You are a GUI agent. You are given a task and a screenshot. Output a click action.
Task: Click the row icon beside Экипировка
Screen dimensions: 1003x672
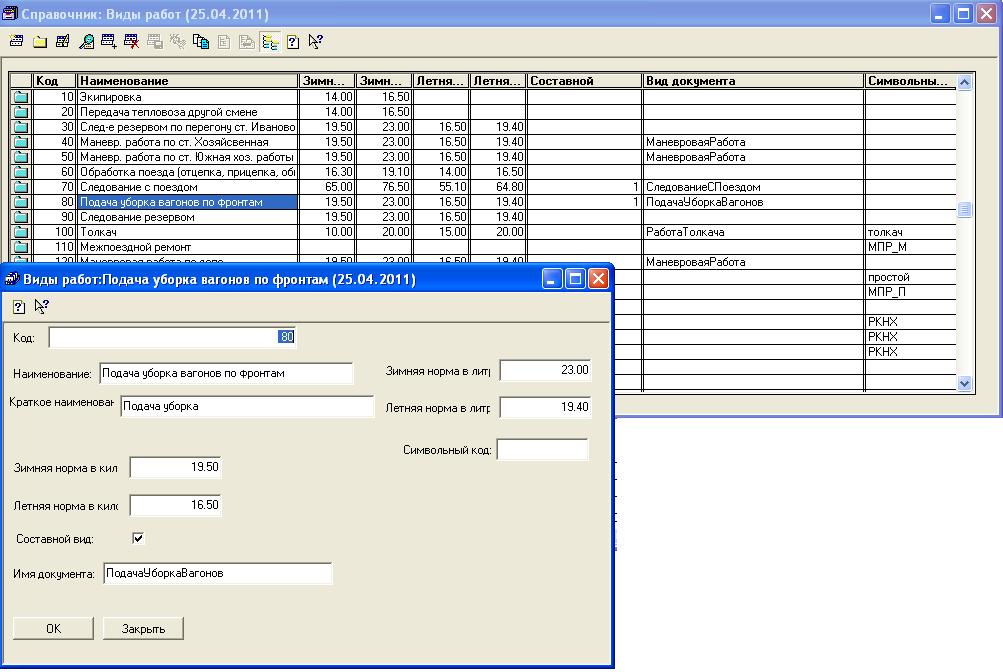click(21, 97)
